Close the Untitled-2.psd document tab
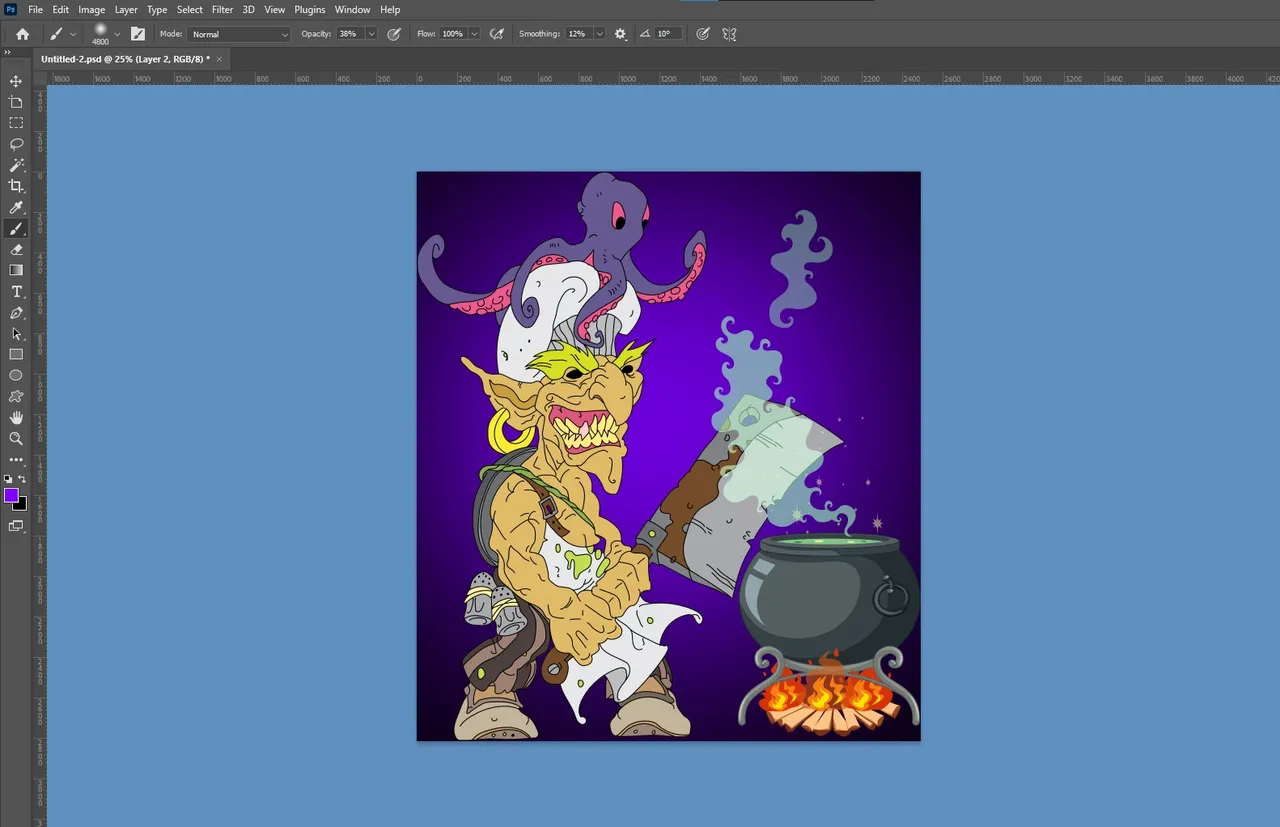The height and width of the screenshot is (827, 1280). tap(220, 59)
